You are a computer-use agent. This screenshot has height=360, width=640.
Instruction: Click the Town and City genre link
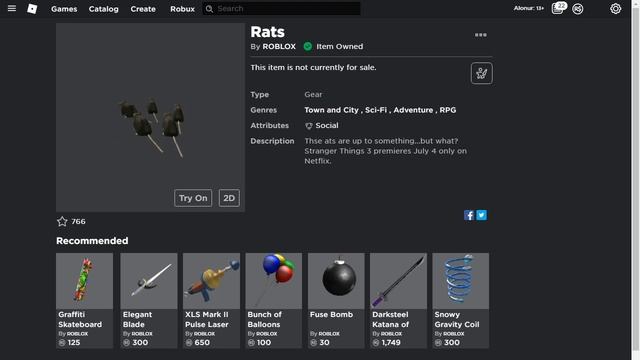(331, 110)
